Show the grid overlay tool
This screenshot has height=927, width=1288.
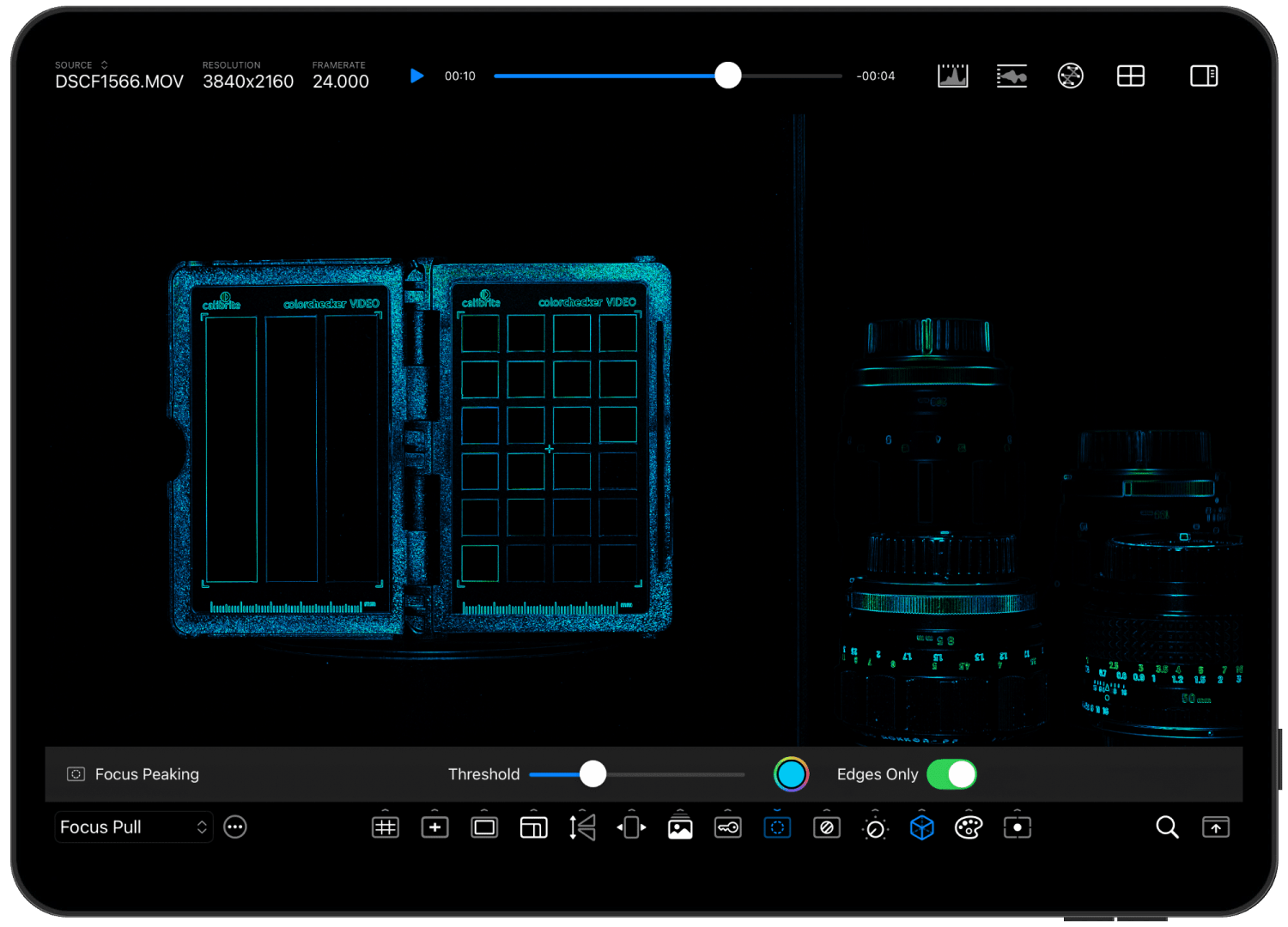tap(385, 827)
